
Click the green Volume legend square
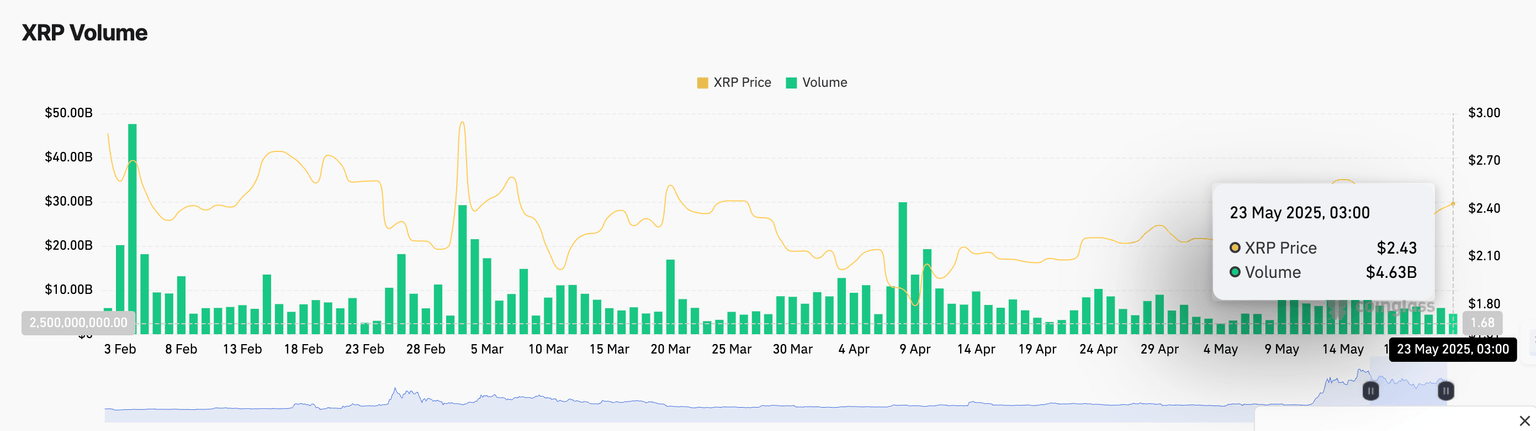click(x=792, y=82)
